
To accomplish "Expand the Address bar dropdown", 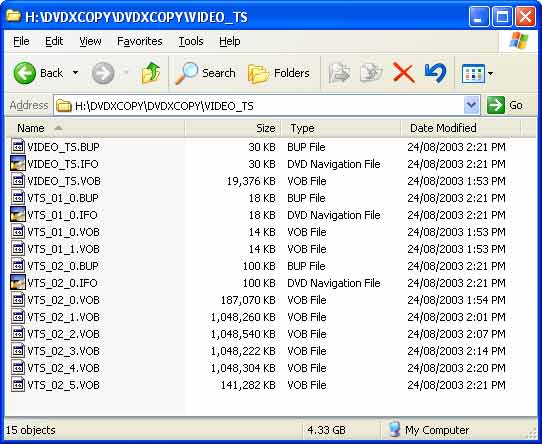I will [471, 105].
